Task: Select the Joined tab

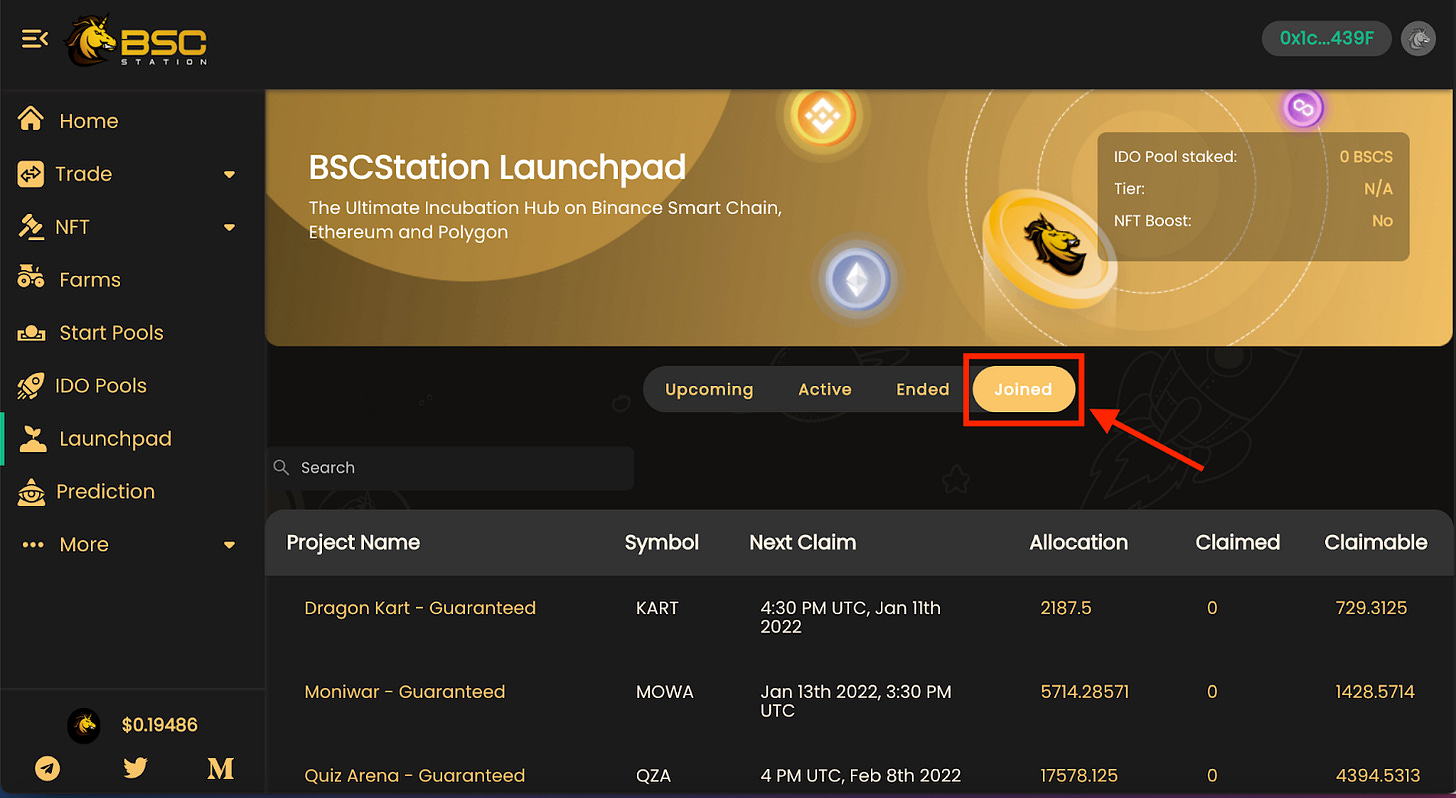Action: [x=1023, y=389]
